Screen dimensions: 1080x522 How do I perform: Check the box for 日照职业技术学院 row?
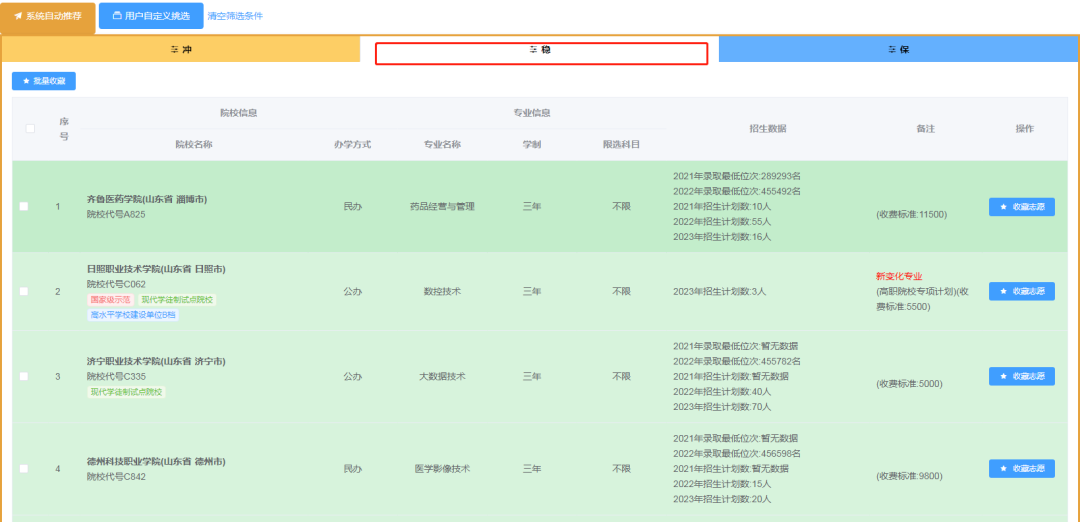[x=24, y=292]
